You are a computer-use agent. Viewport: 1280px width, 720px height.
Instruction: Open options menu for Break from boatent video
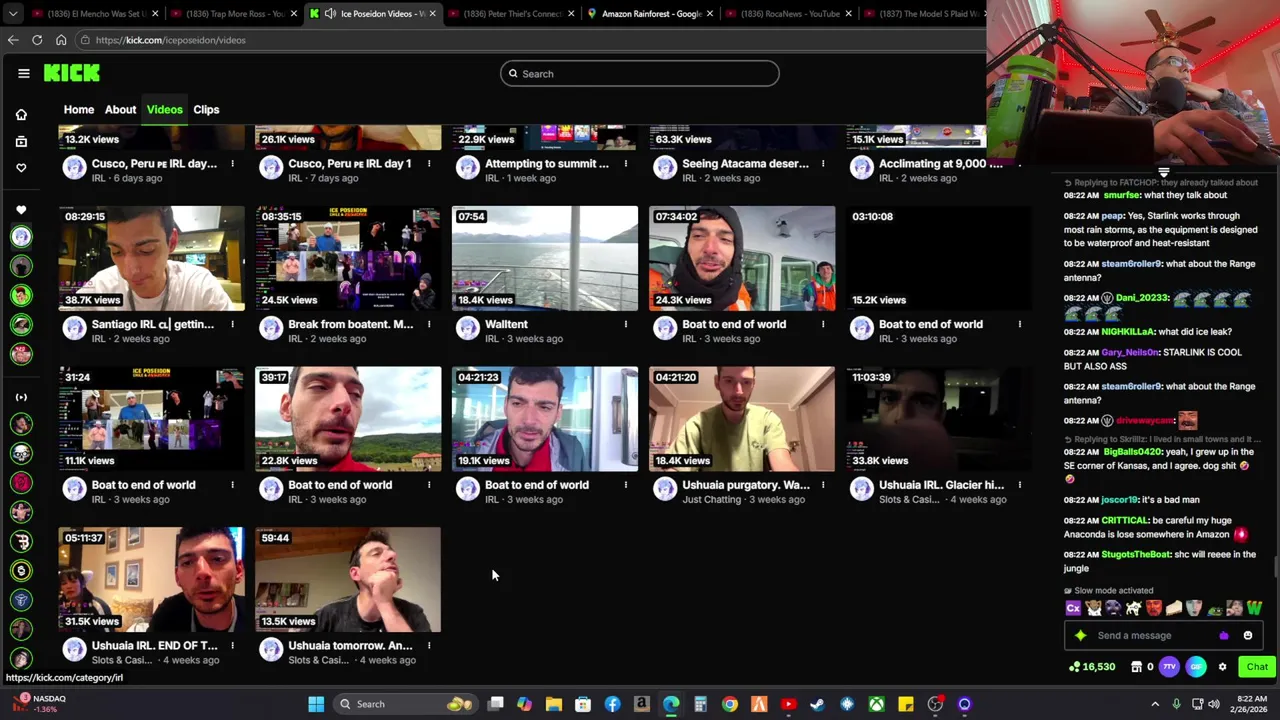coord(429,324)
